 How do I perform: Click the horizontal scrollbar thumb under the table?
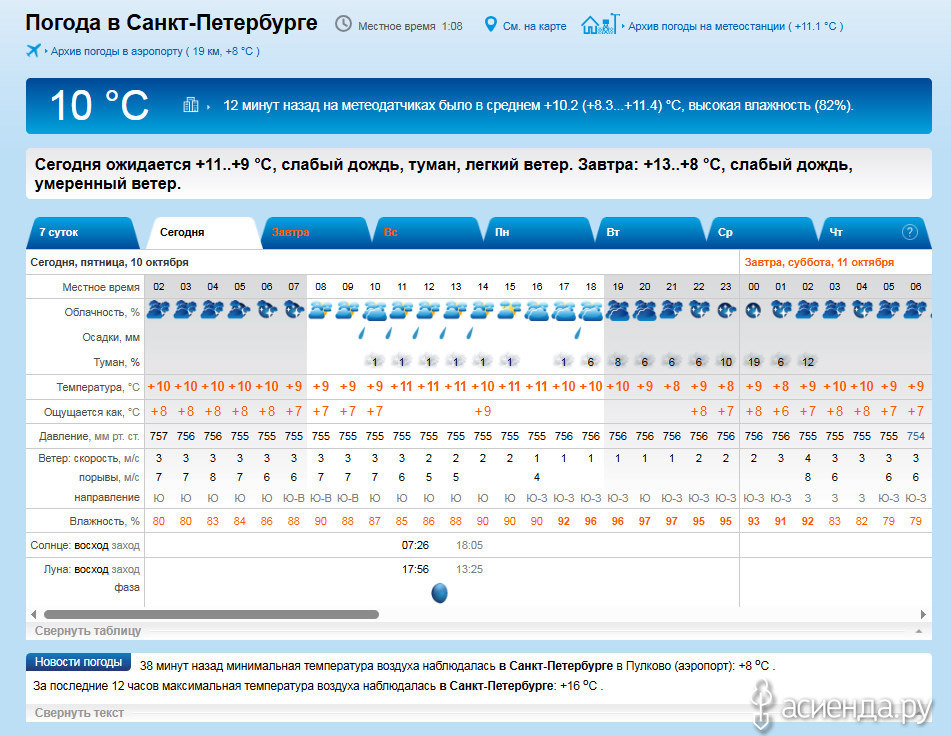click(210, 614)
